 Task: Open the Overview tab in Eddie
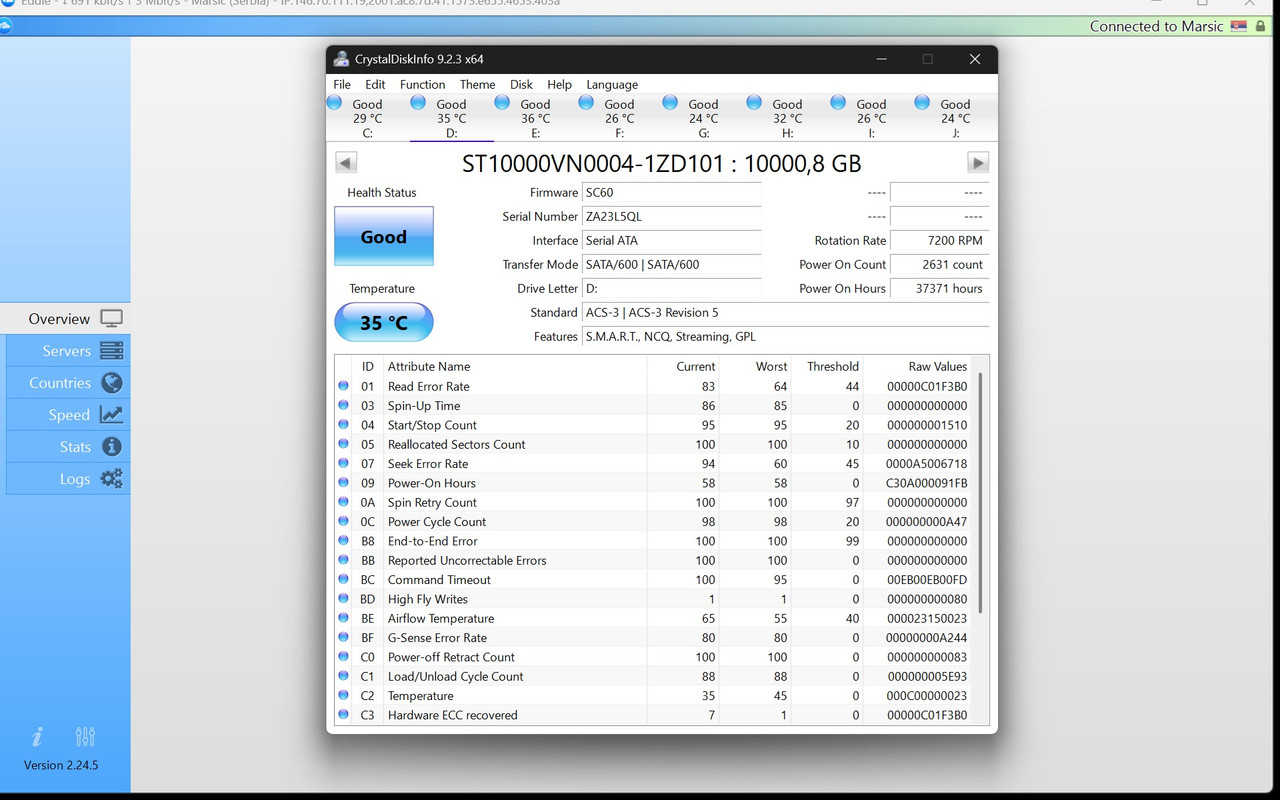click(x=65, y=319)
